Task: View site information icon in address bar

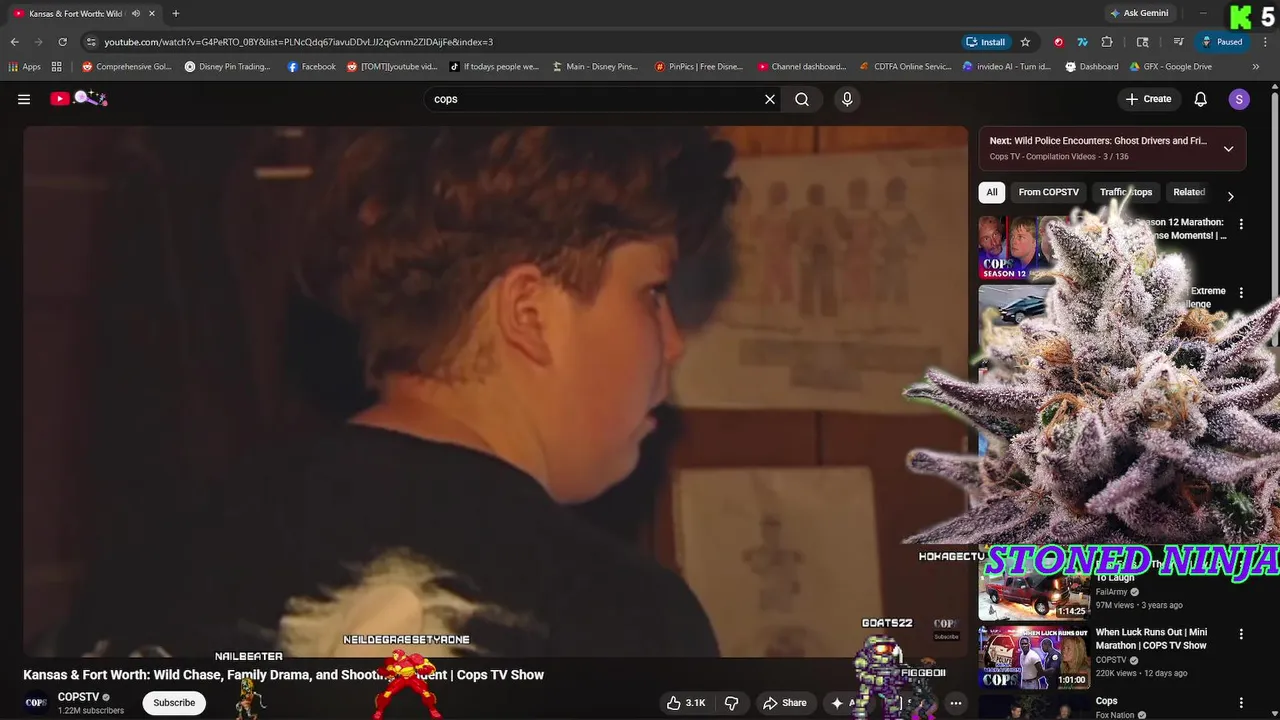Action: 91,42
